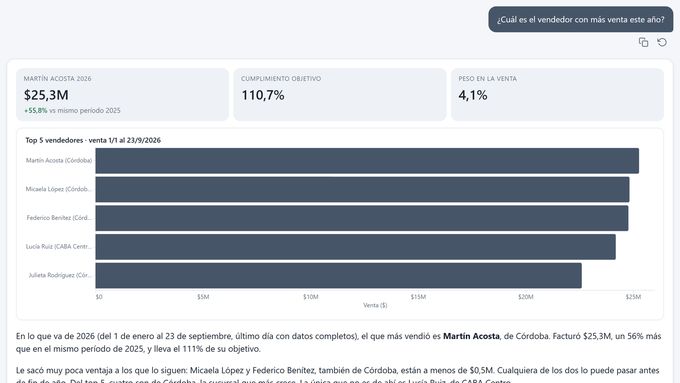Click the '$20M' axis tick

[x=526, y=297]
